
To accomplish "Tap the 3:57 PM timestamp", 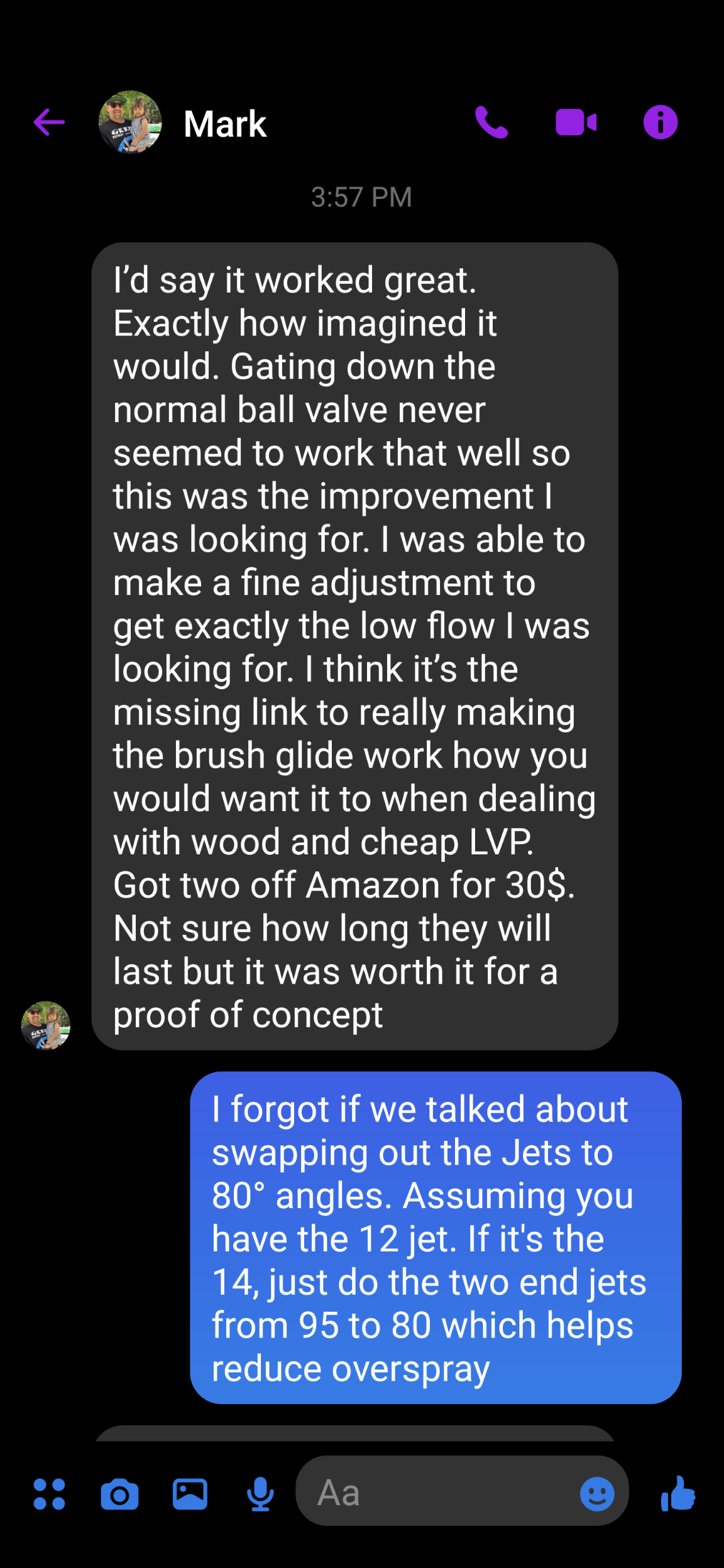I will point(361,197).
